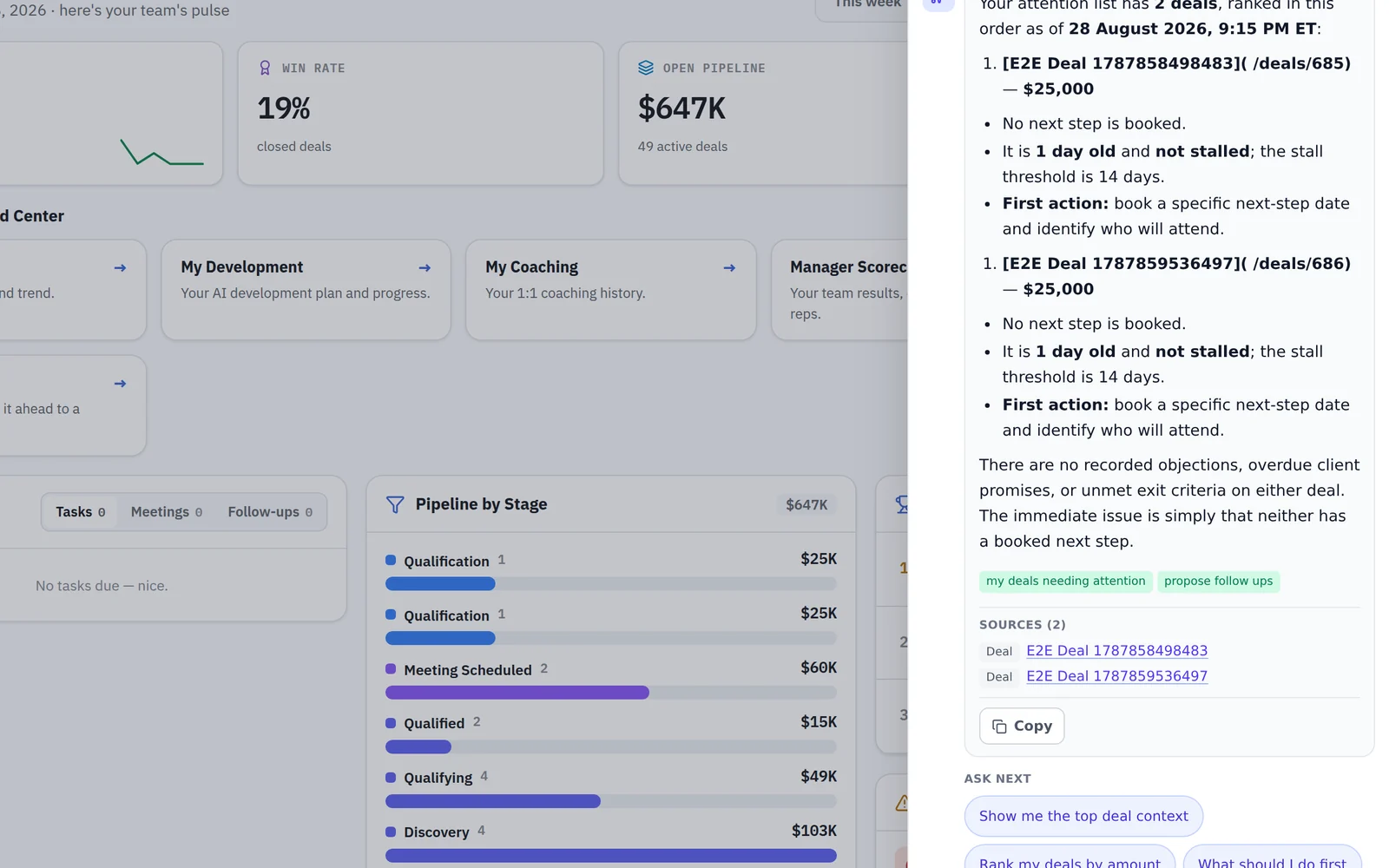
Task: Open the Manager Scorecard card
Action: coord(839,290)
